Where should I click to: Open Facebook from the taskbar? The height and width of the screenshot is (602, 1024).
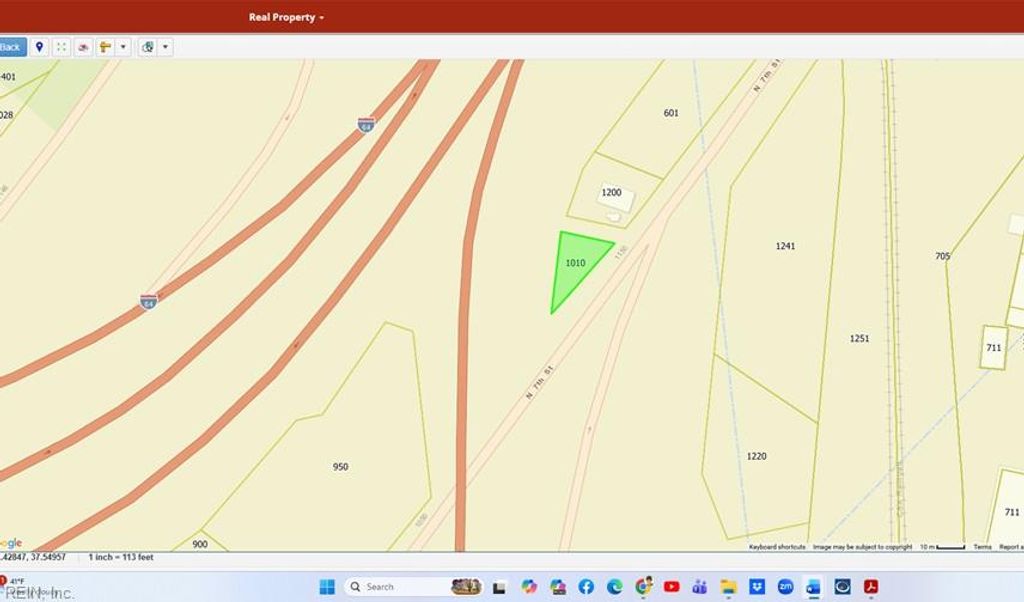[x=586, y=587]
